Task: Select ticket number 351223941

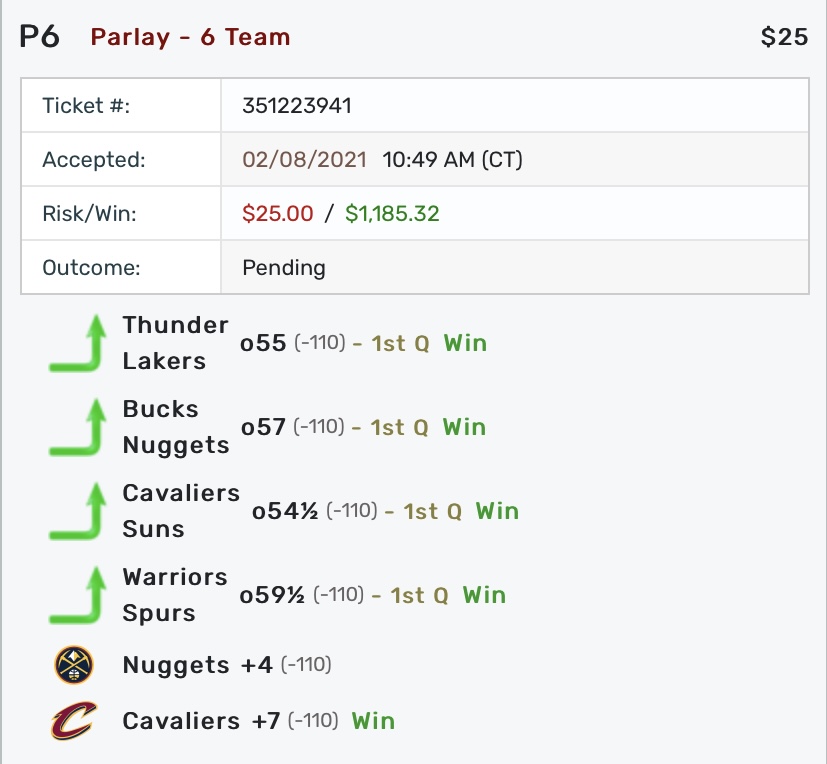Action: (x=297, y=106)
